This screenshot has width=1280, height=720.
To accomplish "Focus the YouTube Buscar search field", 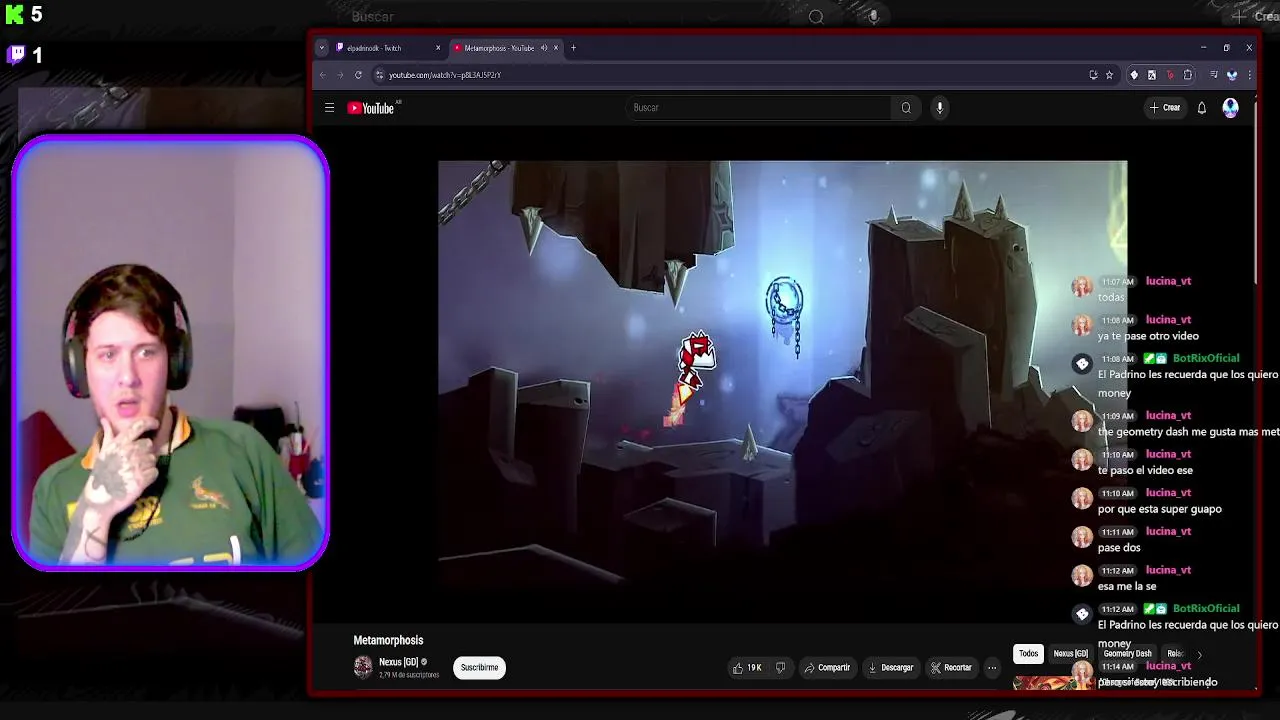I will coord(758,108).
